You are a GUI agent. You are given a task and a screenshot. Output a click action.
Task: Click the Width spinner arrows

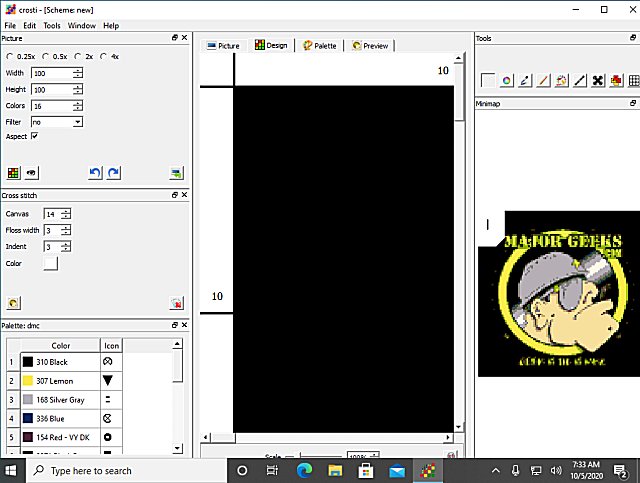pyautogui.click(x=78, y=73)
